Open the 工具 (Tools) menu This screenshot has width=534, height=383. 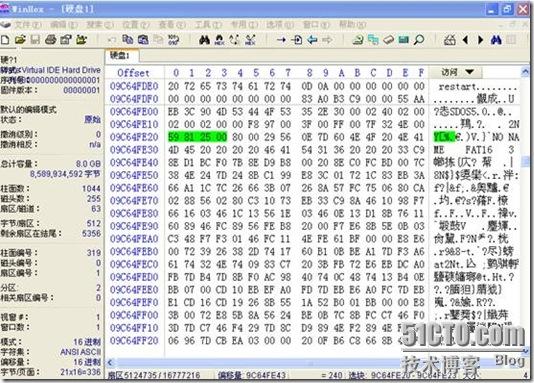click(208, 25)
